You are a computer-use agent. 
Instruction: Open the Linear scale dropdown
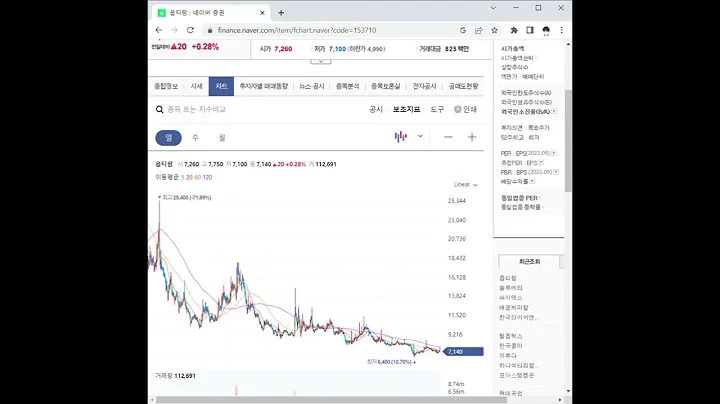[x=466, y=185]
